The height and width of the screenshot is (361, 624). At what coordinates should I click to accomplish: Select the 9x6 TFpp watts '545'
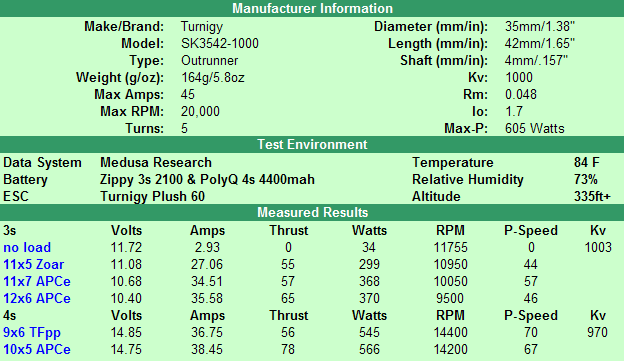click(369, 333)
